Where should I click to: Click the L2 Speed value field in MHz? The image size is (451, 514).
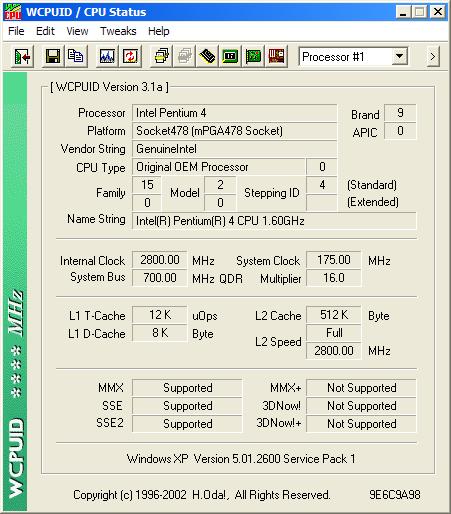click(333, 351)
